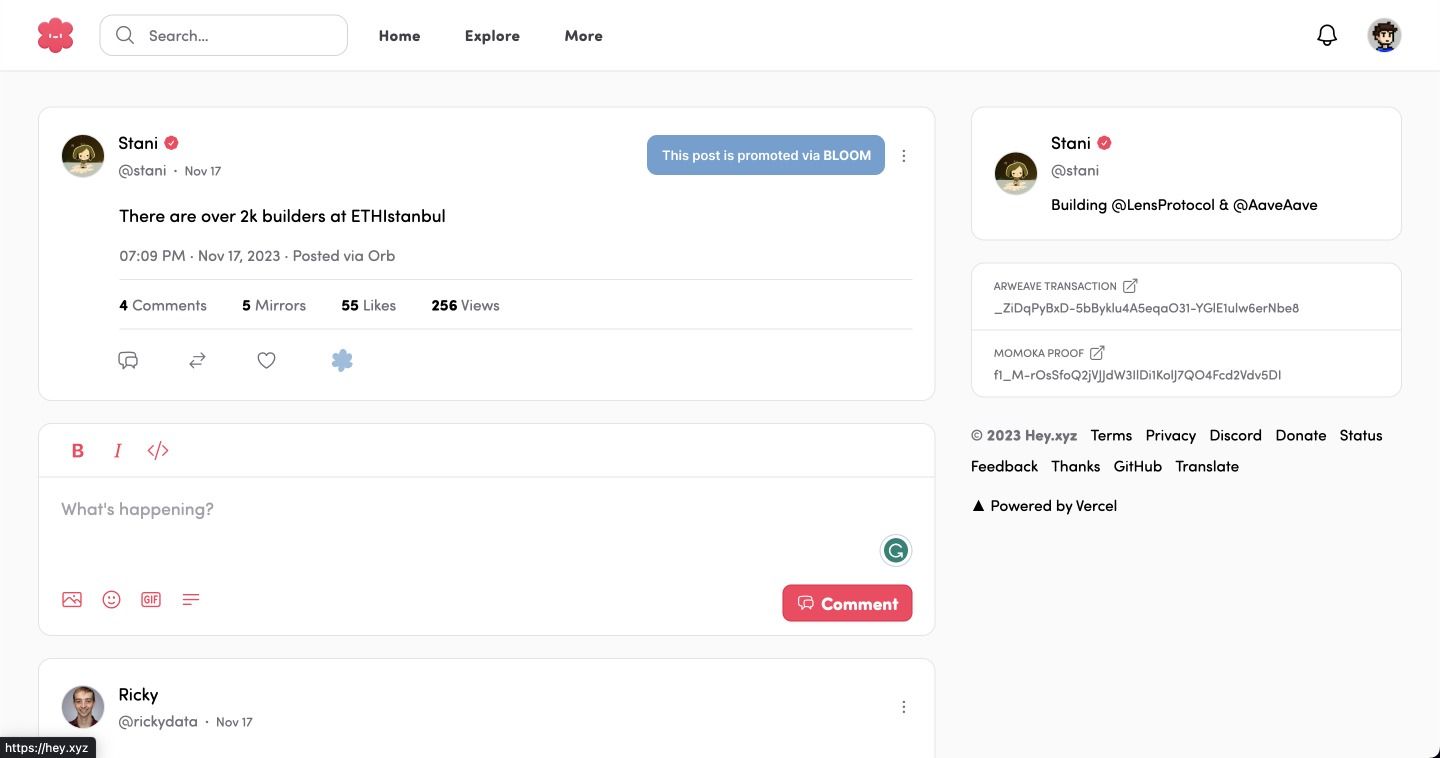Like Stani's post with heart icon
The image size is (1440, 758).
(266, 360)
